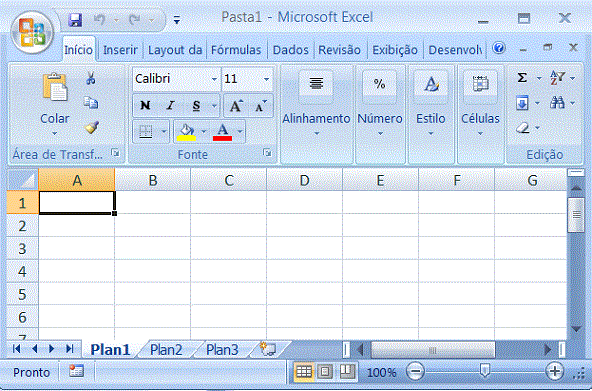Cut selection using scissors icon

(x=91, y=79)
